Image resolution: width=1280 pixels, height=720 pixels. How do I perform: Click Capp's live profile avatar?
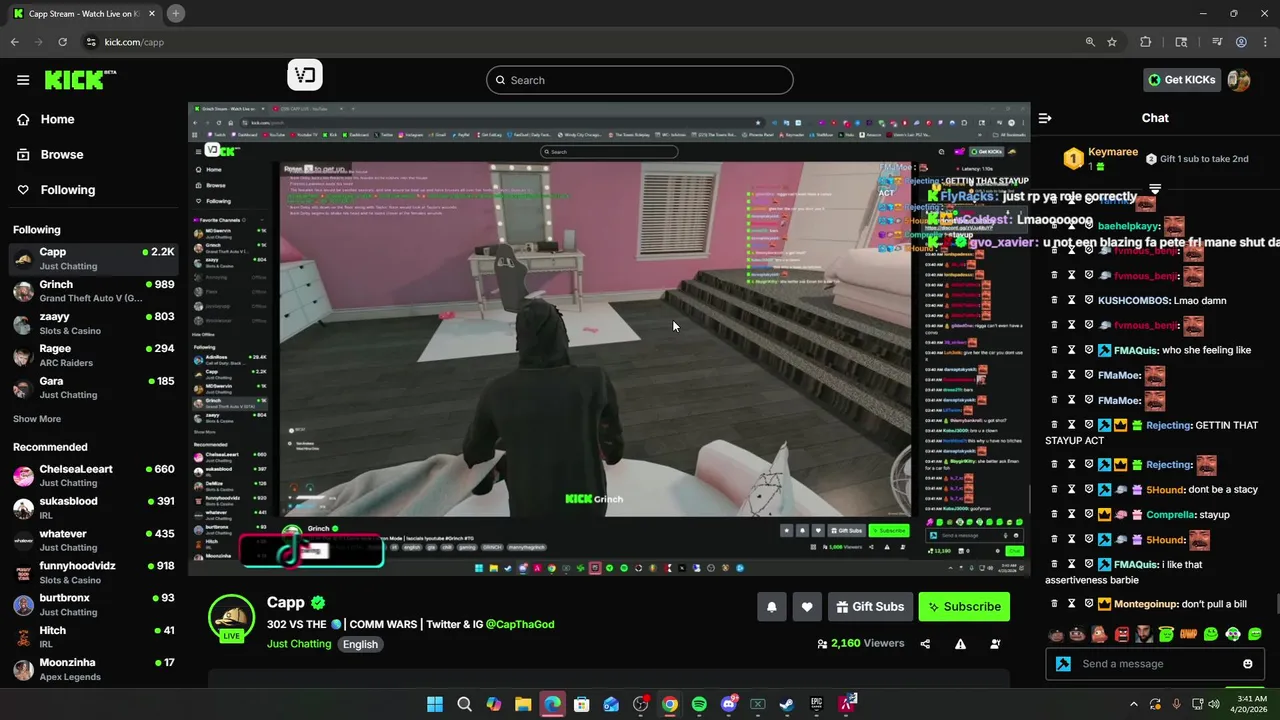click(231, 616)
